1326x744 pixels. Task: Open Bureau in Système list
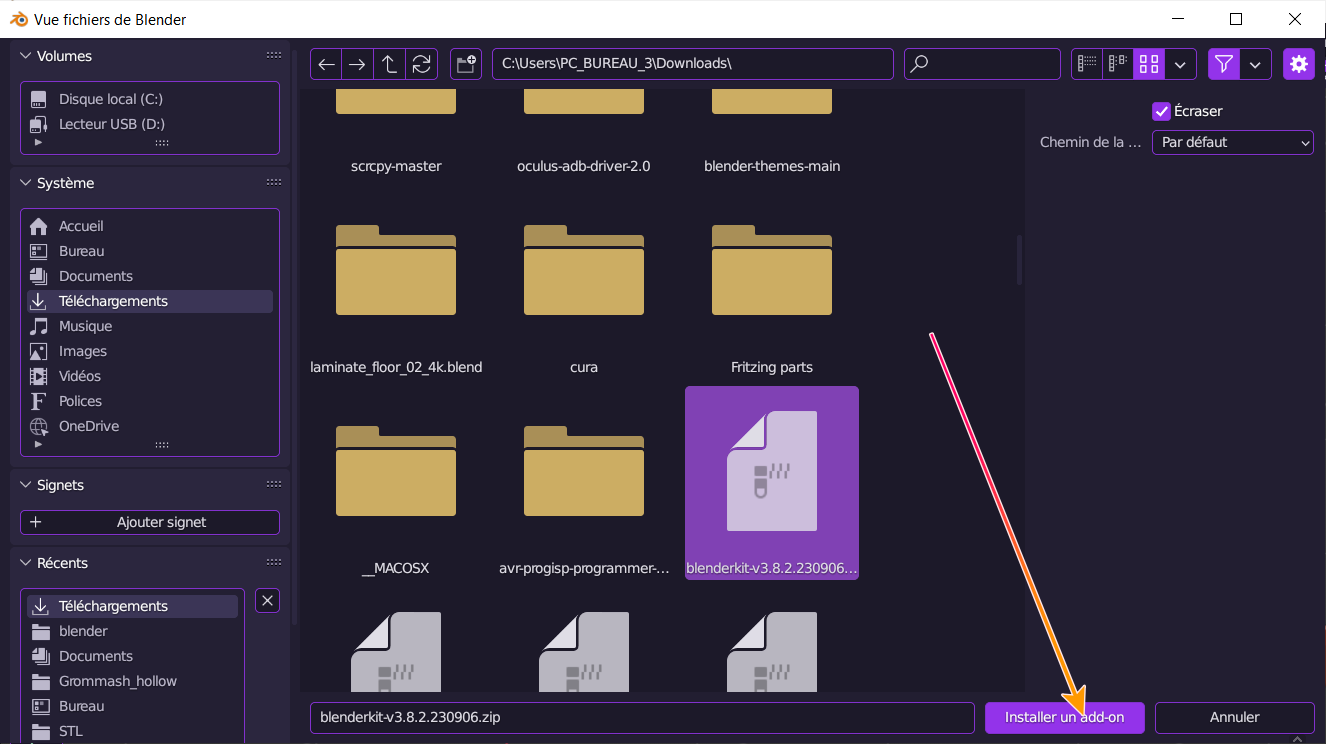tap(150, 251)
